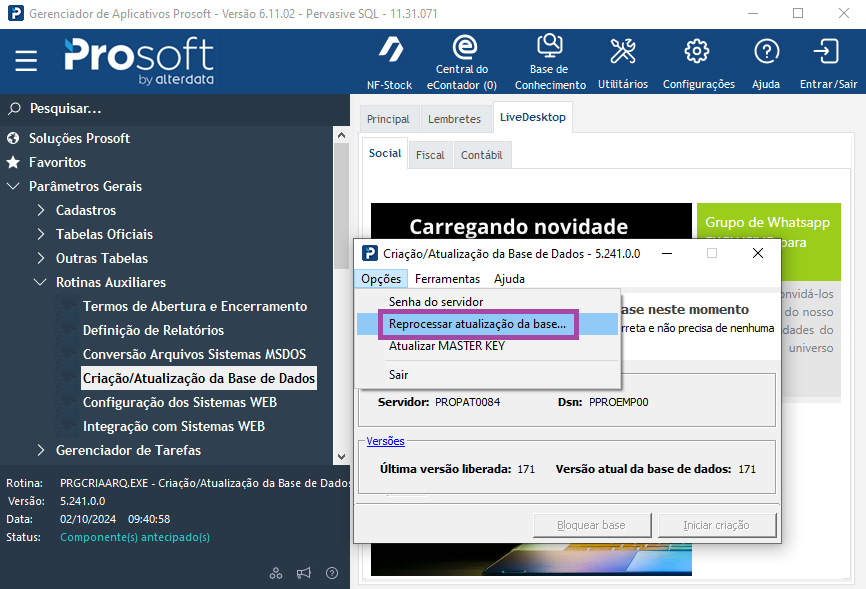The height and width of the screenshot is (589, 866).
Task: Click the Pesquisar search field
Action: (x=175, y=108)
